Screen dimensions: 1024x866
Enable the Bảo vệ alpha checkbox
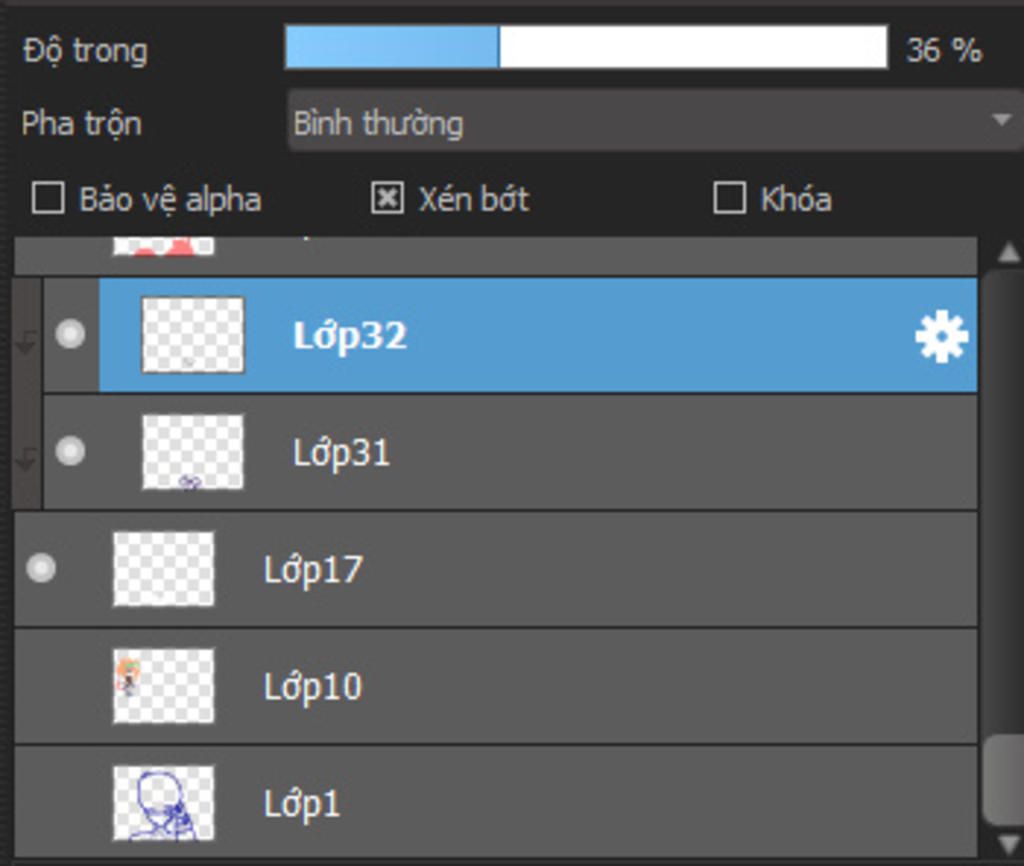[x=48, y=198]
